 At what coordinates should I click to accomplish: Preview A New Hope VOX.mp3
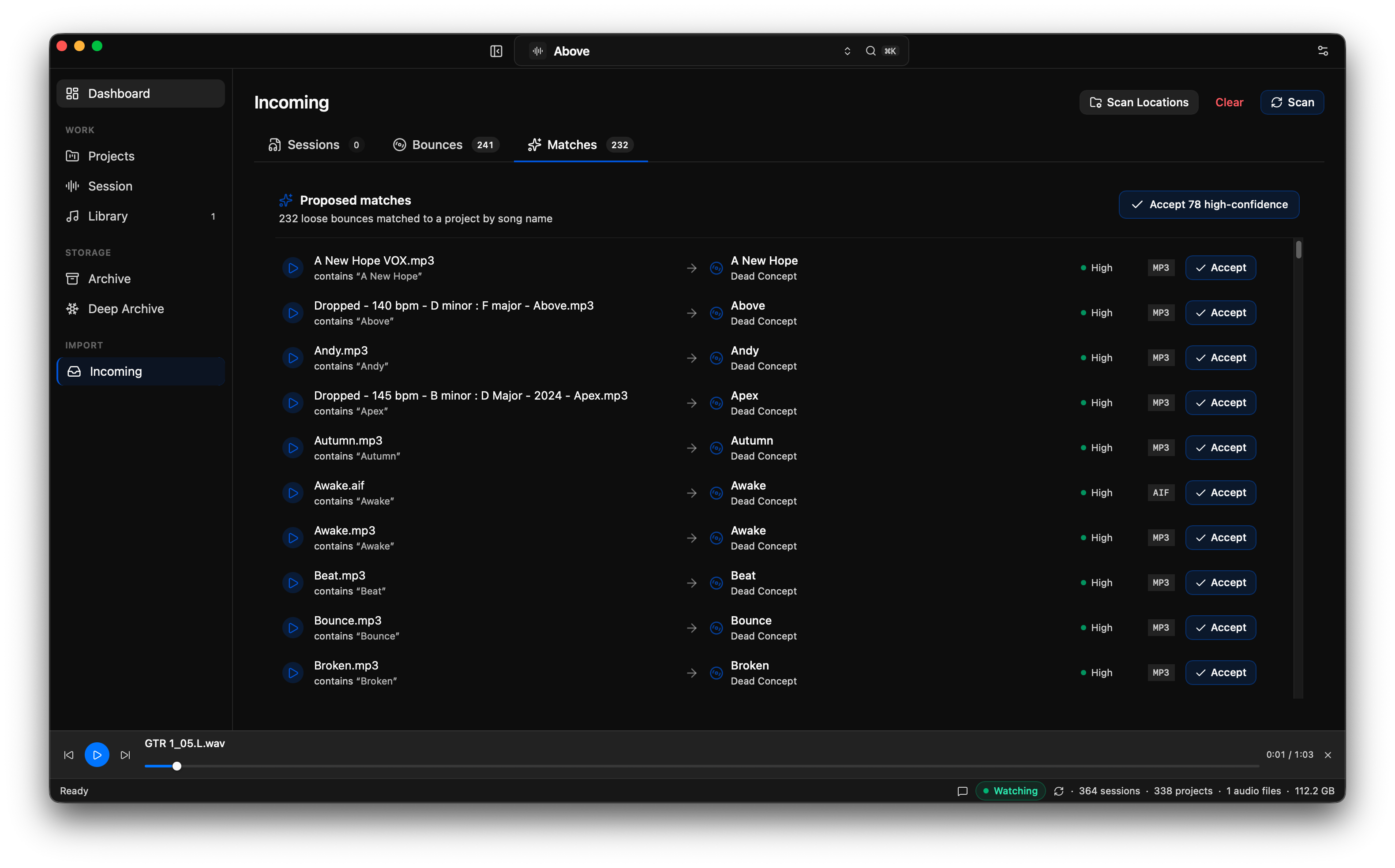[x=293, y=268]
